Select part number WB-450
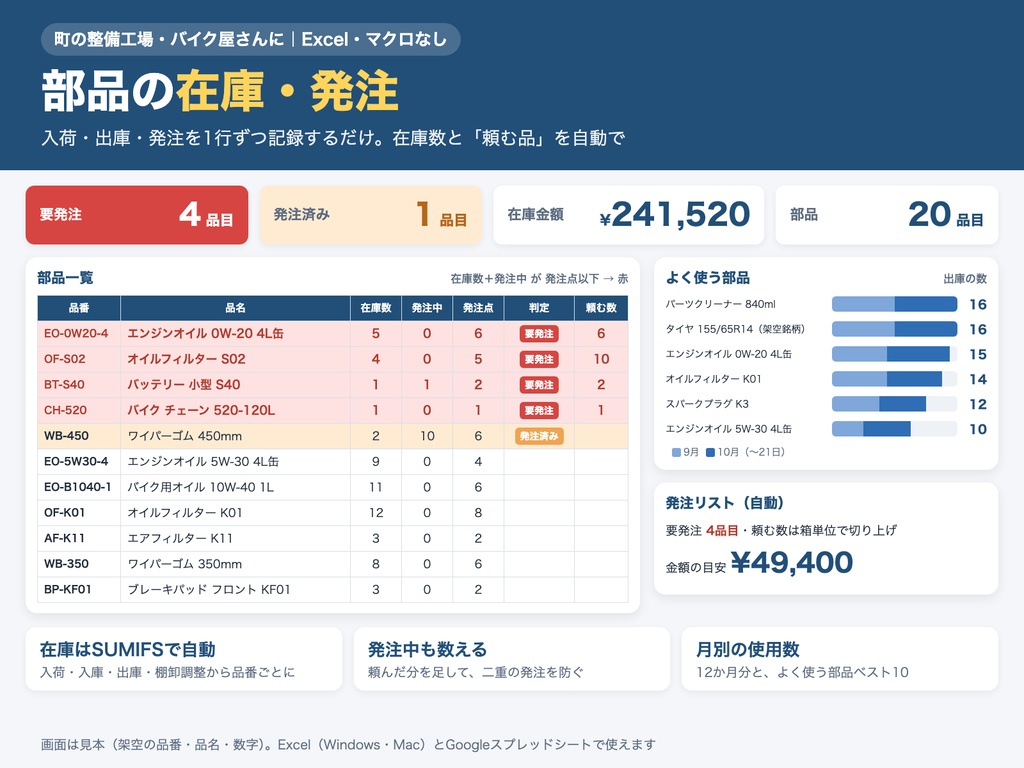Image resolution: width=1024 pixels, height=768 pixels. (66, 436)
